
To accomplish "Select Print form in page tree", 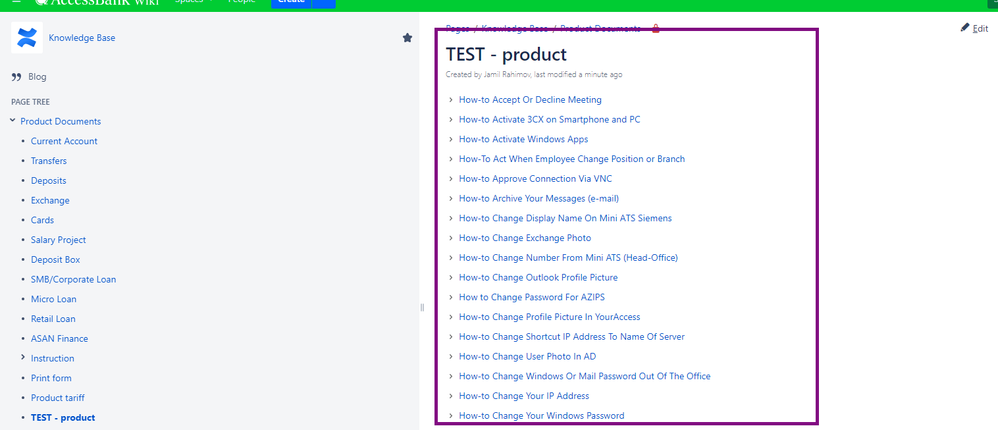I will tap(51, 378).
